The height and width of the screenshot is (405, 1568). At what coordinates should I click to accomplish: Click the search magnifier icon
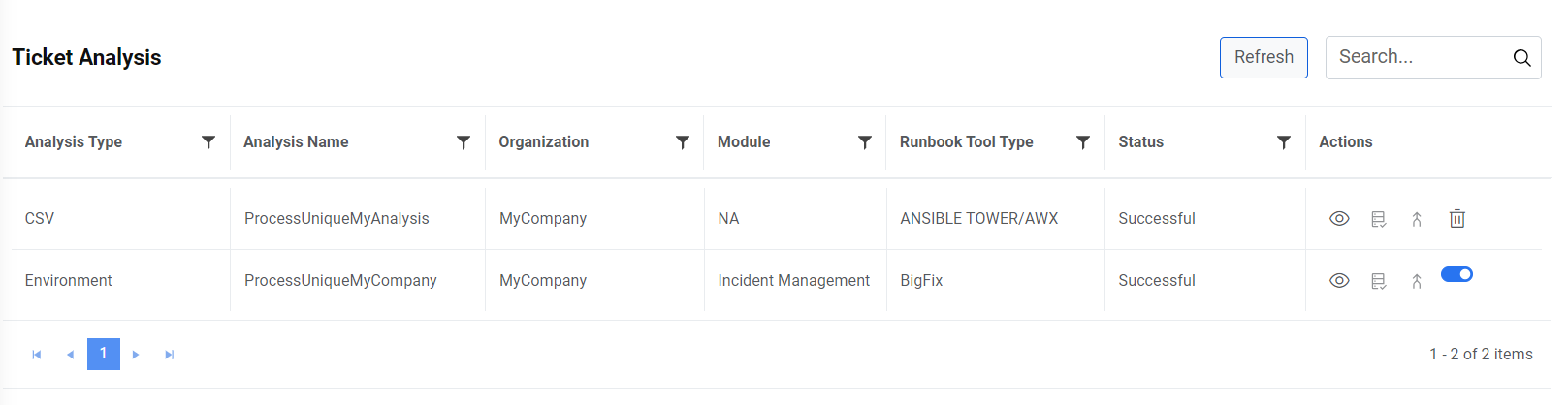tap(1521, 58)
